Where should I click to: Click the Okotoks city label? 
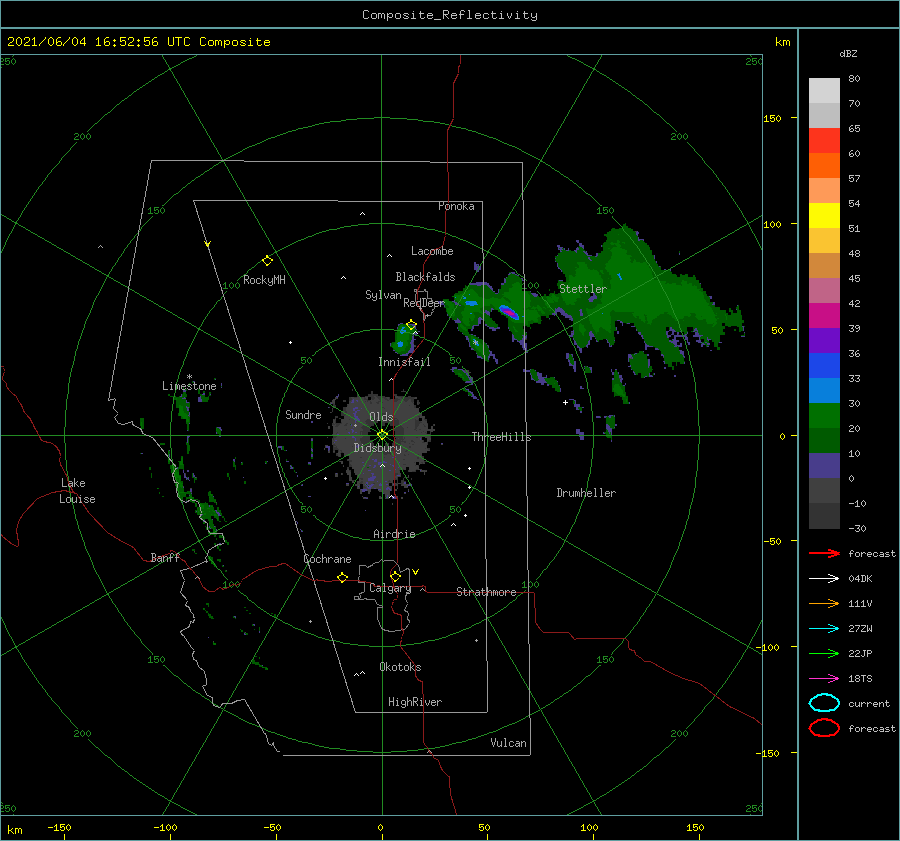coord(400,667)
